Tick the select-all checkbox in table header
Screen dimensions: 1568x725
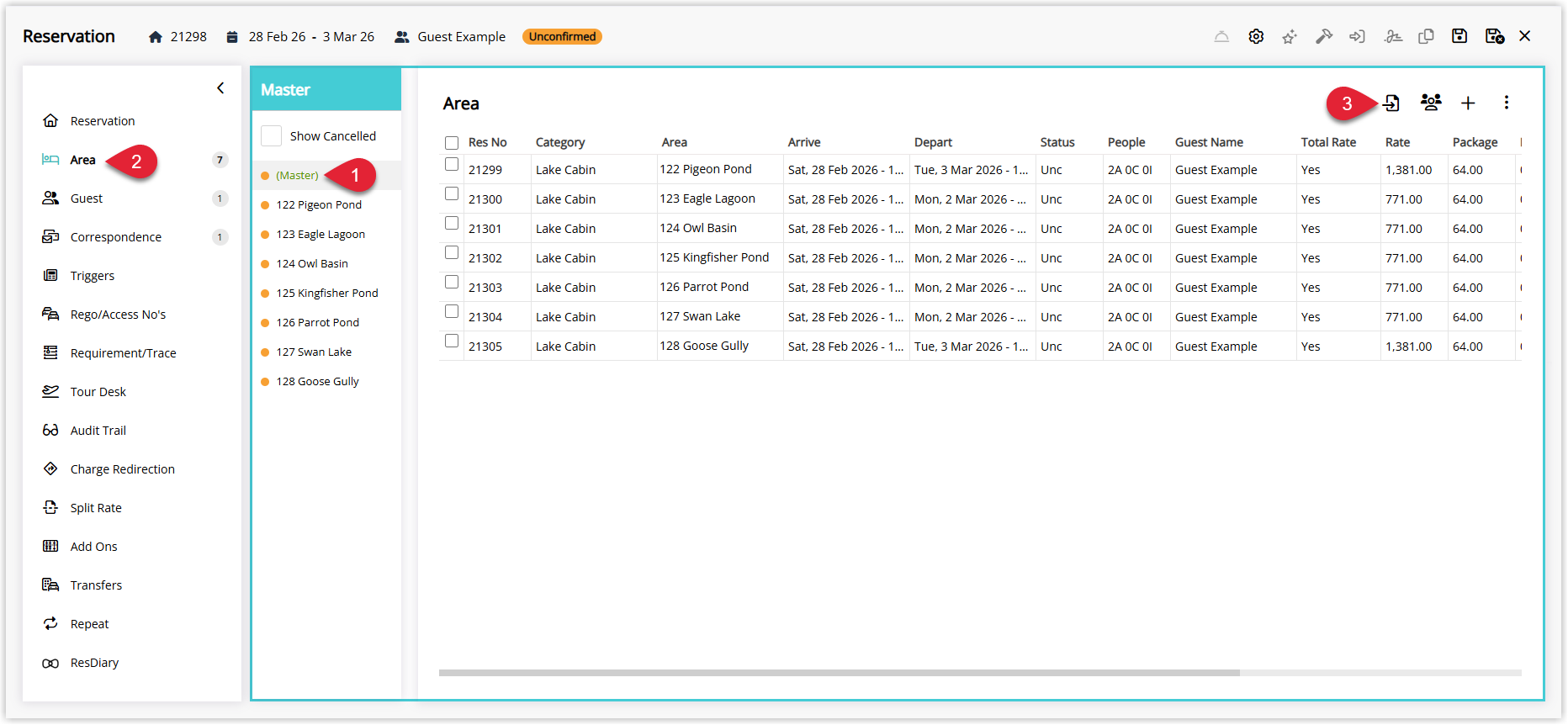pyautogui.click(x=452, y=142)
